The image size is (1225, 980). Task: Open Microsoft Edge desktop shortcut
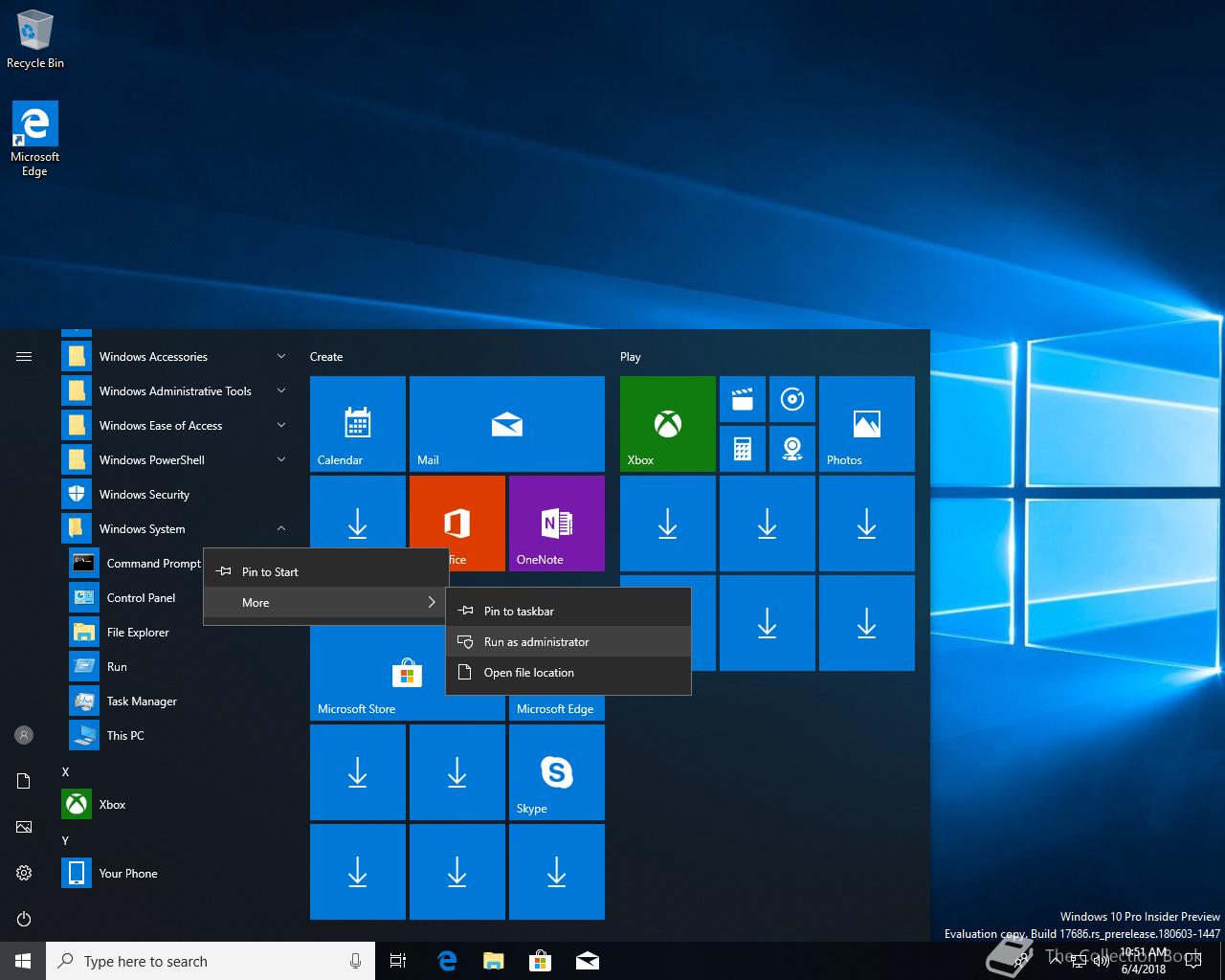click(x=35, y=139)
